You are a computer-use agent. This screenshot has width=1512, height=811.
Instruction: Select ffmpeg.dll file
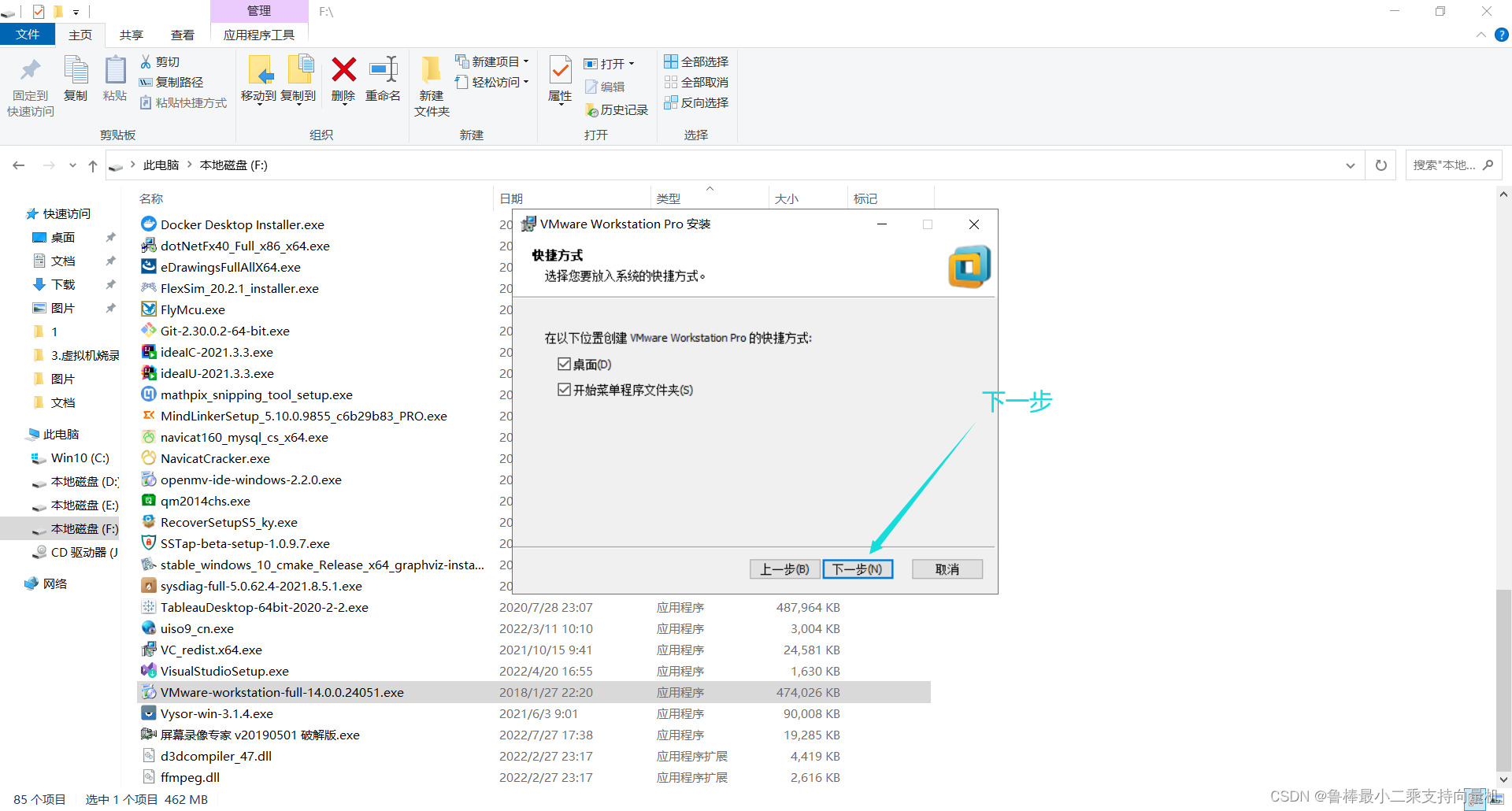tap(190, 777)
